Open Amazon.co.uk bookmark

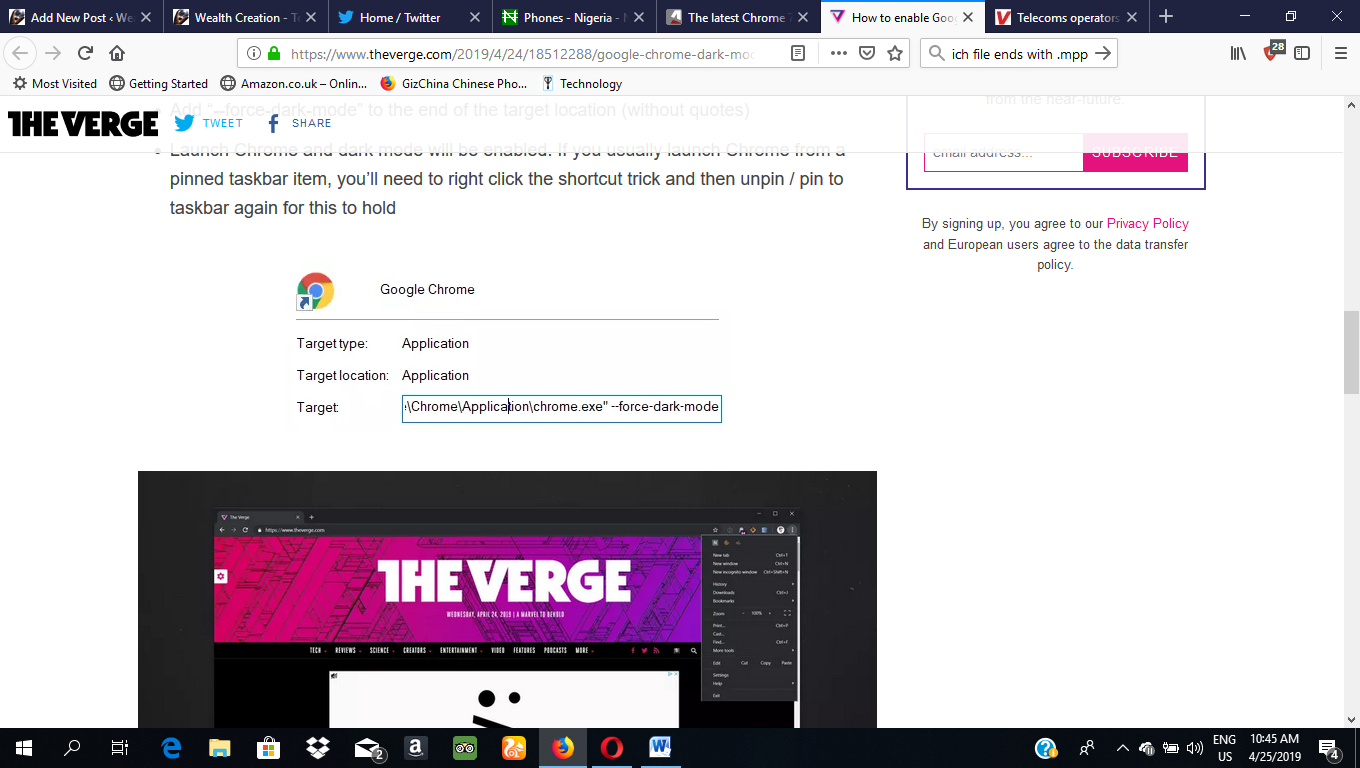(x=294, y=83)
